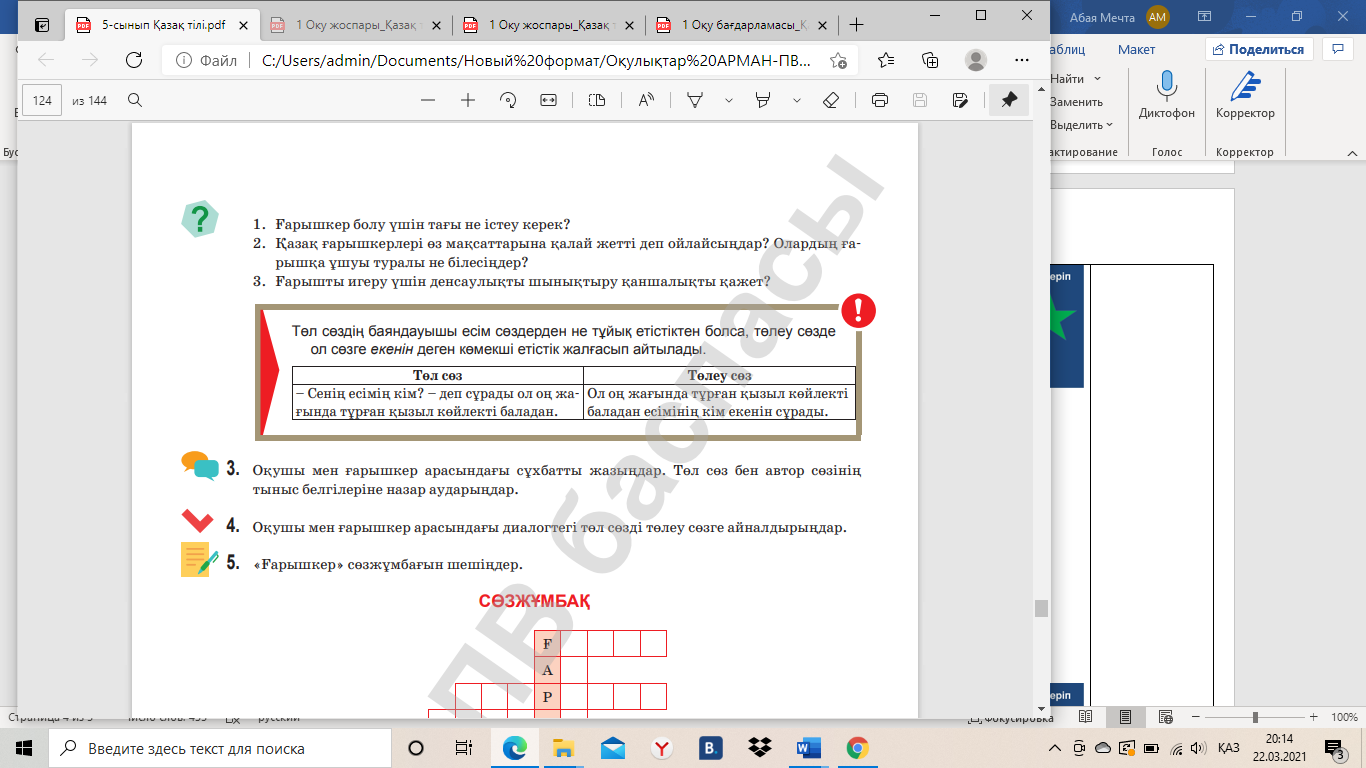Expand Highlight color options dropdown
This screenshot has height=768, width=1366.
coord(797,100)
